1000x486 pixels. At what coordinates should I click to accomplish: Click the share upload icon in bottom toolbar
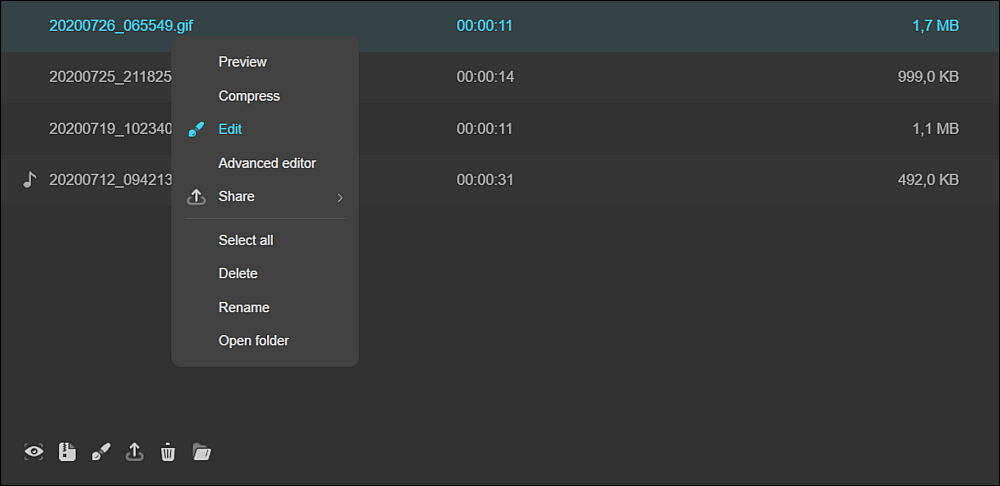point(134,452)
